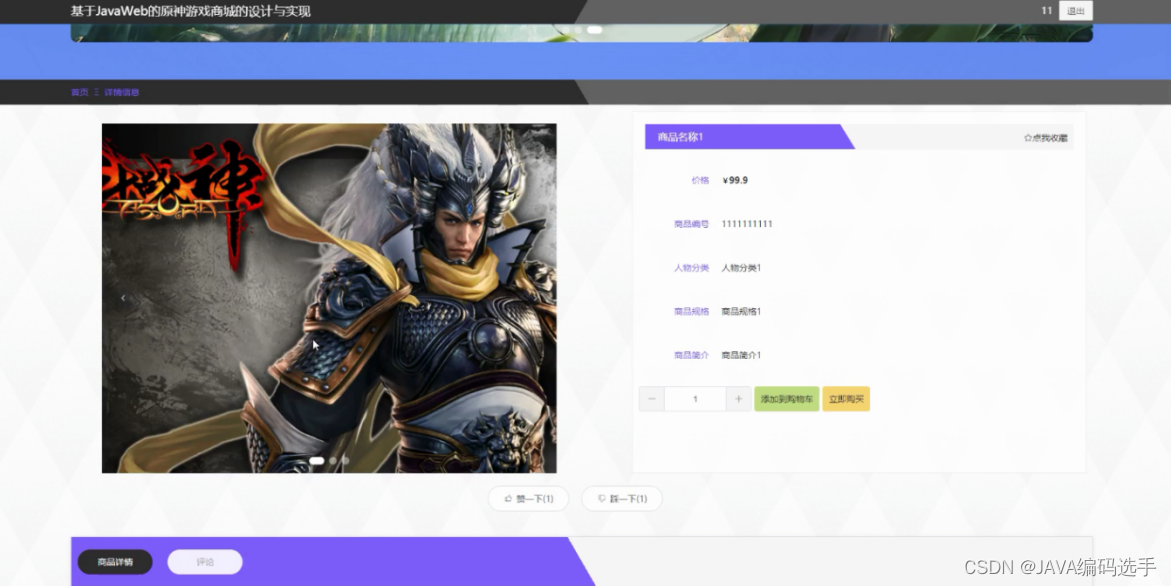This screenshot has width=1172, height=586.
Task: Click the 商品编号 field label
Action: 691,223
